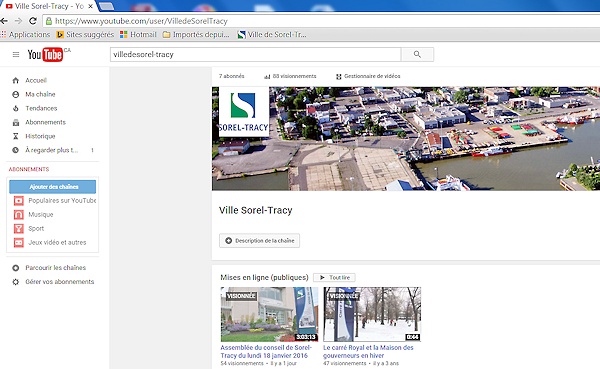Open the YouTube hamburger guide menu
Screen dimensions: 600x369
[x=16, y=55]
